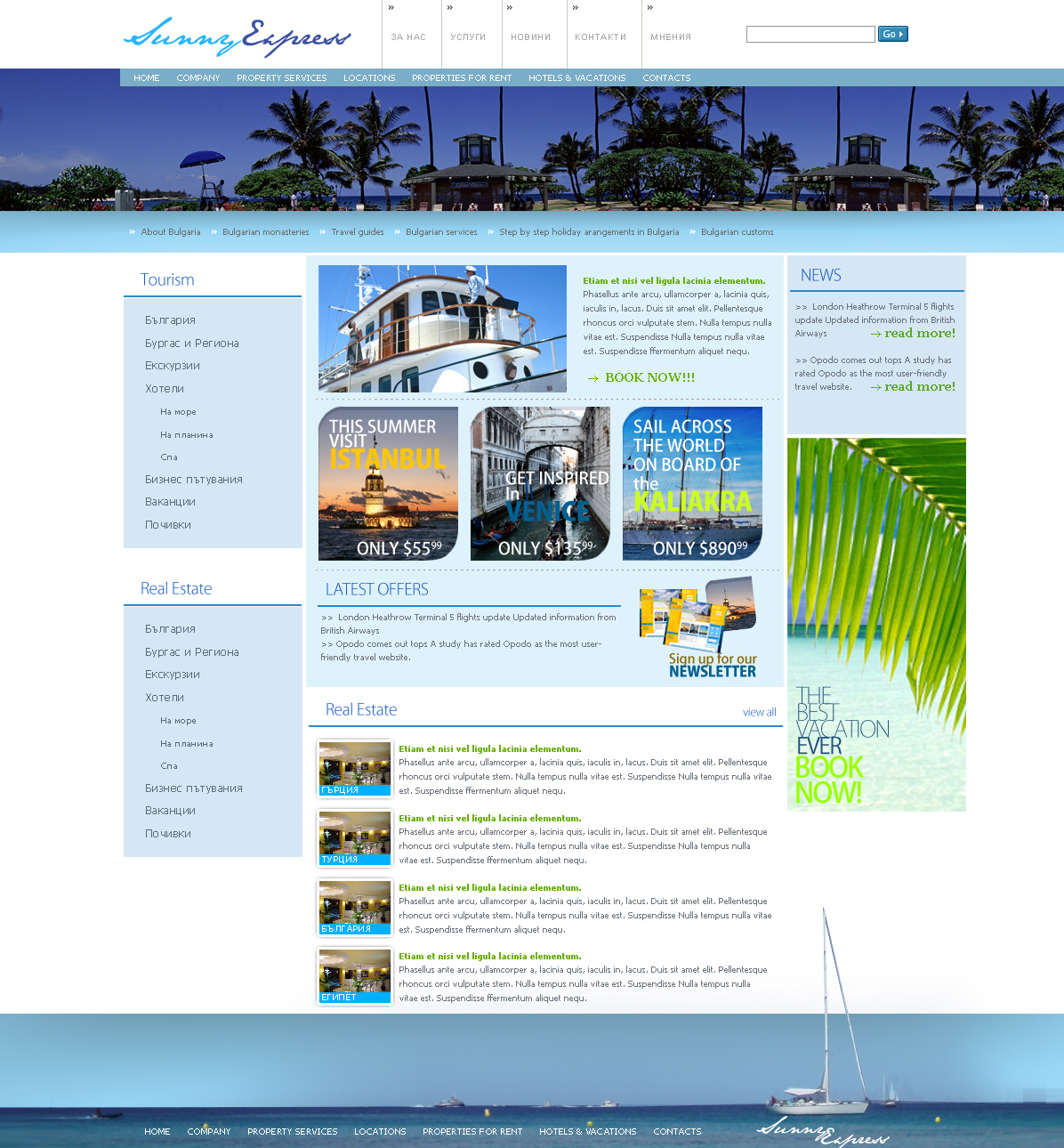Open the ЕГИПЕТ property thumbnail
Image resolution: width=1064 pixels, height=1148 pixels.
(355, 976)
